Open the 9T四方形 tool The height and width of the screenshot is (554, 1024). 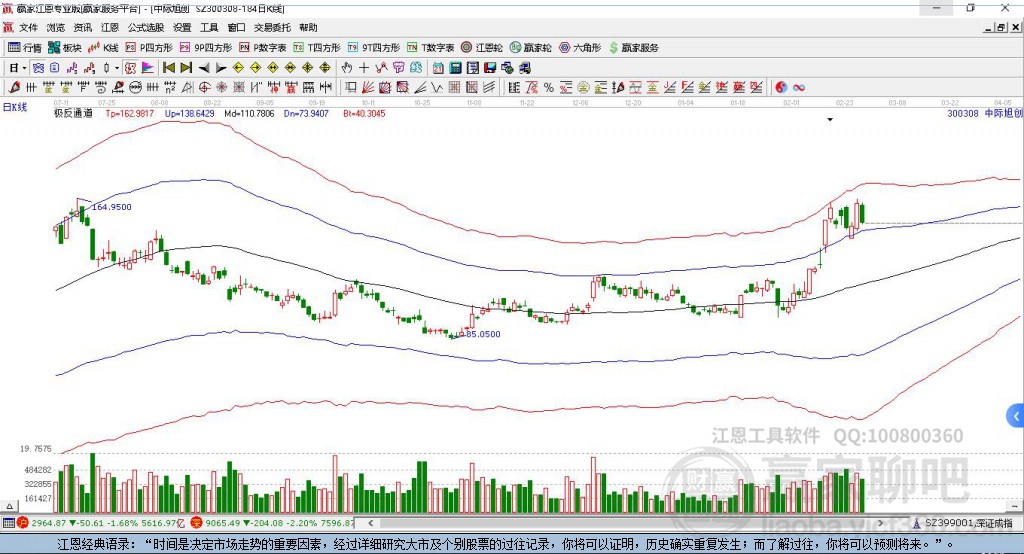coord(374,48)
